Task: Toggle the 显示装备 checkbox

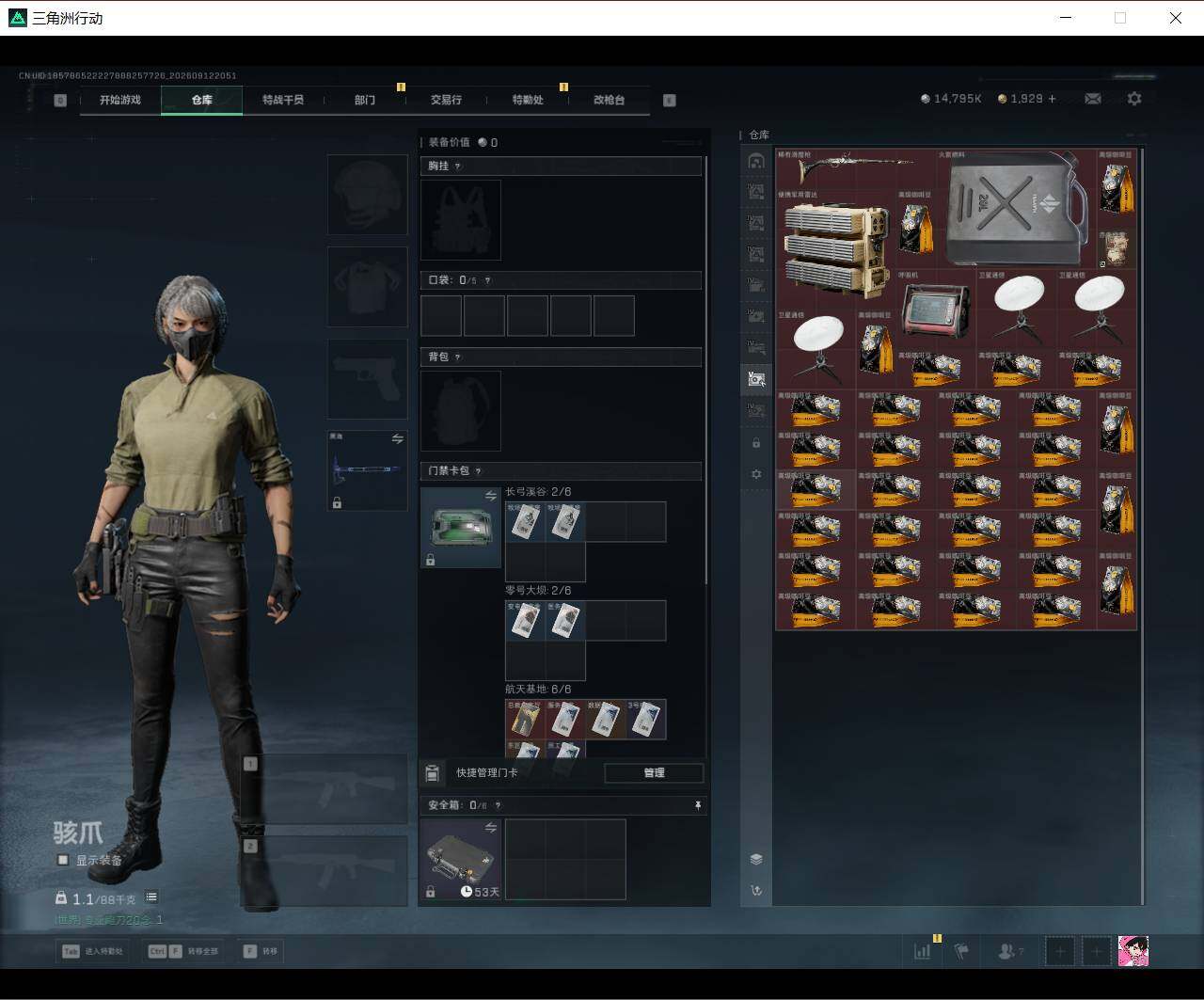Action: (x=63, y=860)
